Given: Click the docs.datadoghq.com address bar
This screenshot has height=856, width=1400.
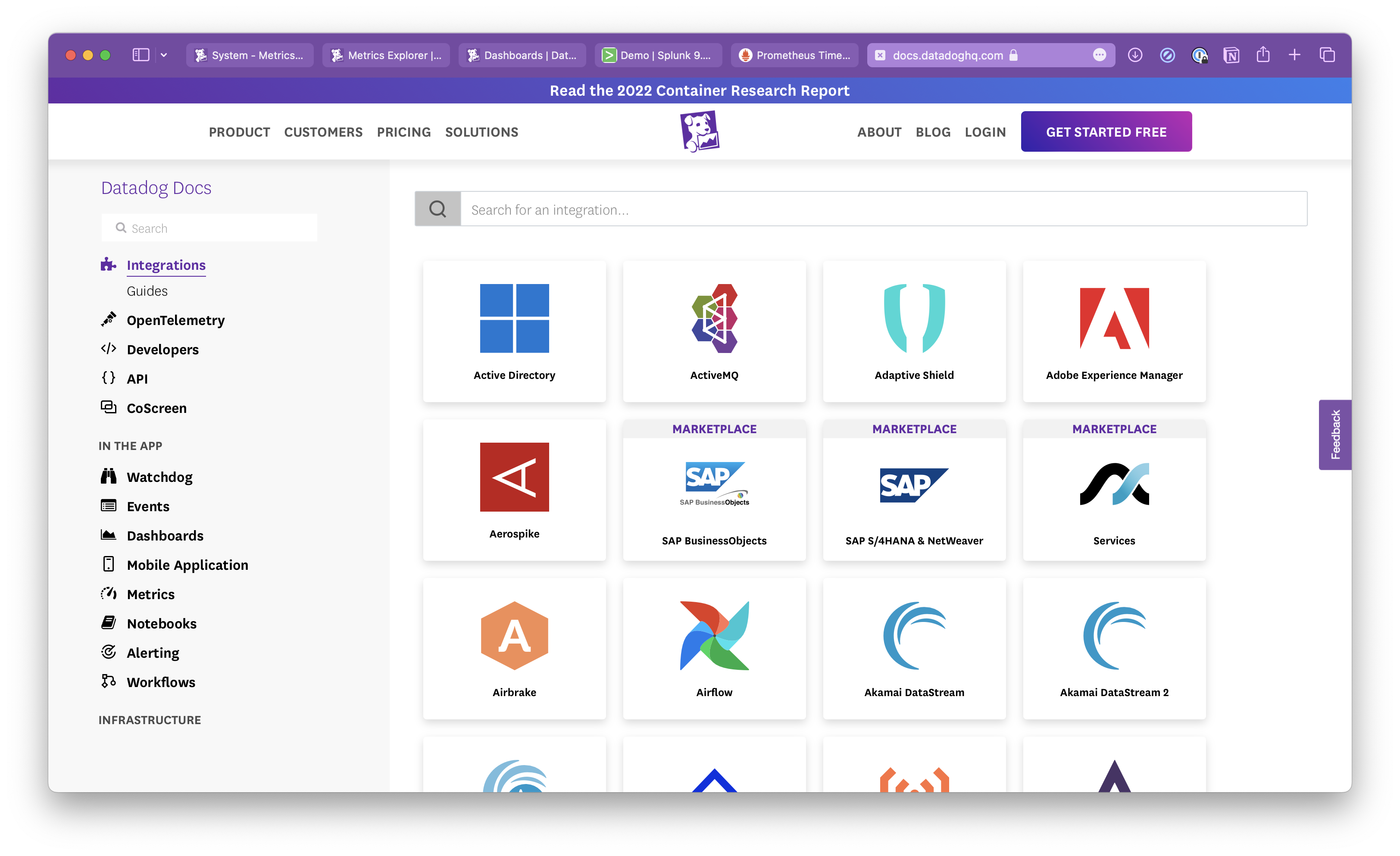Looking at the screenshot, I should point(991,55).
